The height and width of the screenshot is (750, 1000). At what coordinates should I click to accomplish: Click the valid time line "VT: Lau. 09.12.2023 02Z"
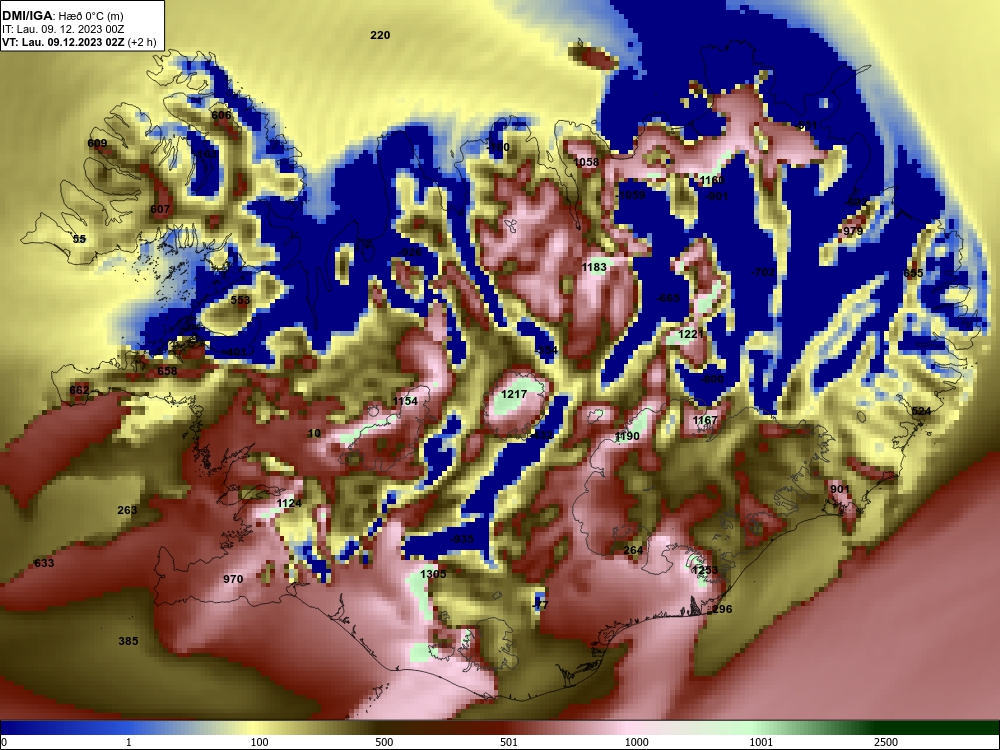64,43
